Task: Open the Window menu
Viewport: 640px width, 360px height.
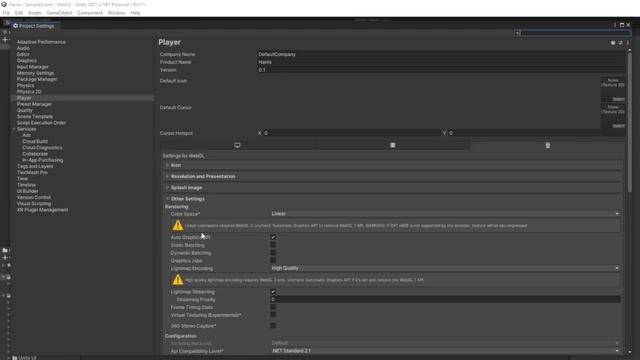Action: [x=116, y=13]
